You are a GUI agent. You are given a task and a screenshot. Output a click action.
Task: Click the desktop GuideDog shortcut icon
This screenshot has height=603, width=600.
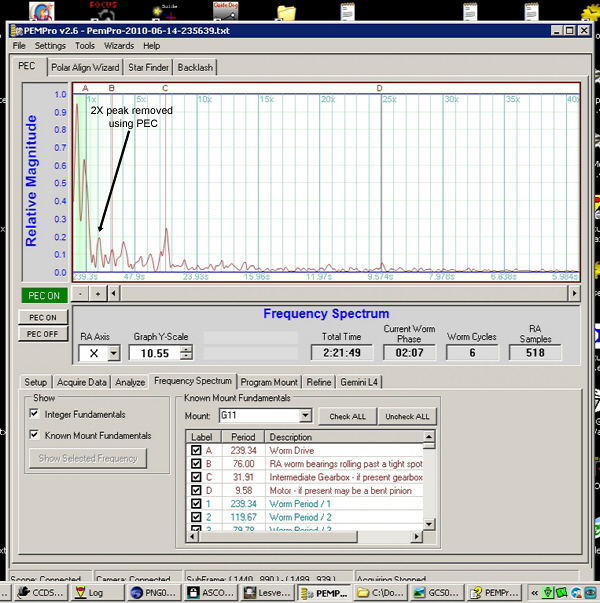click(x=226, y=11)
